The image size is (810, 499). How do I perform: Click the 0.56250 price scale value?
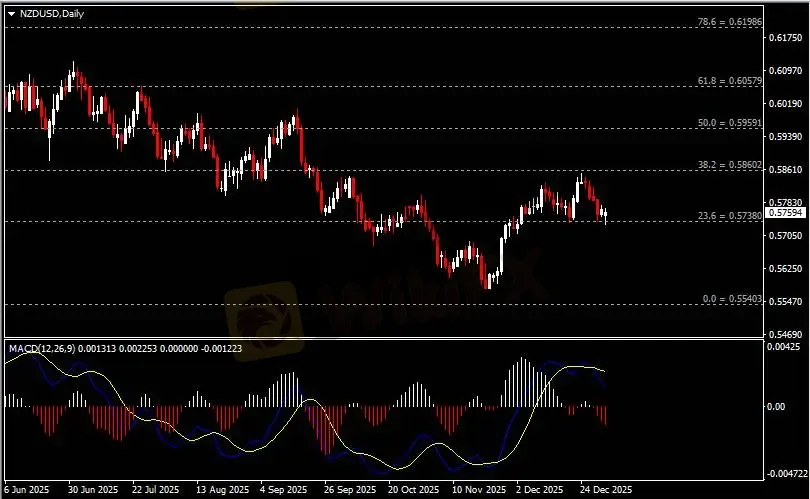[x=785, y=269]
